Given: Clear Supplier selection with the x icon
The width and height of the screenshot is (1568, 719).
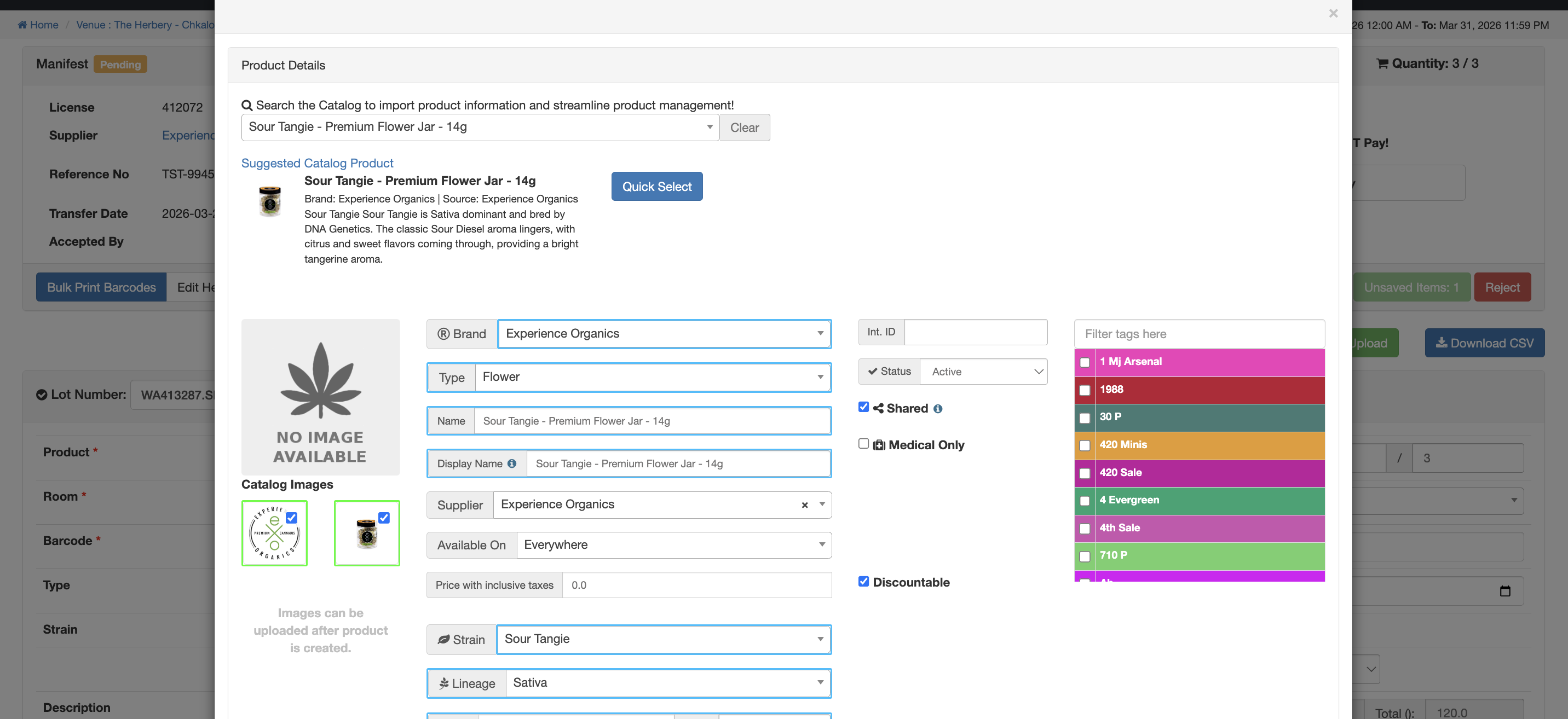Looking at the screenshot, I should coord(805,505).
